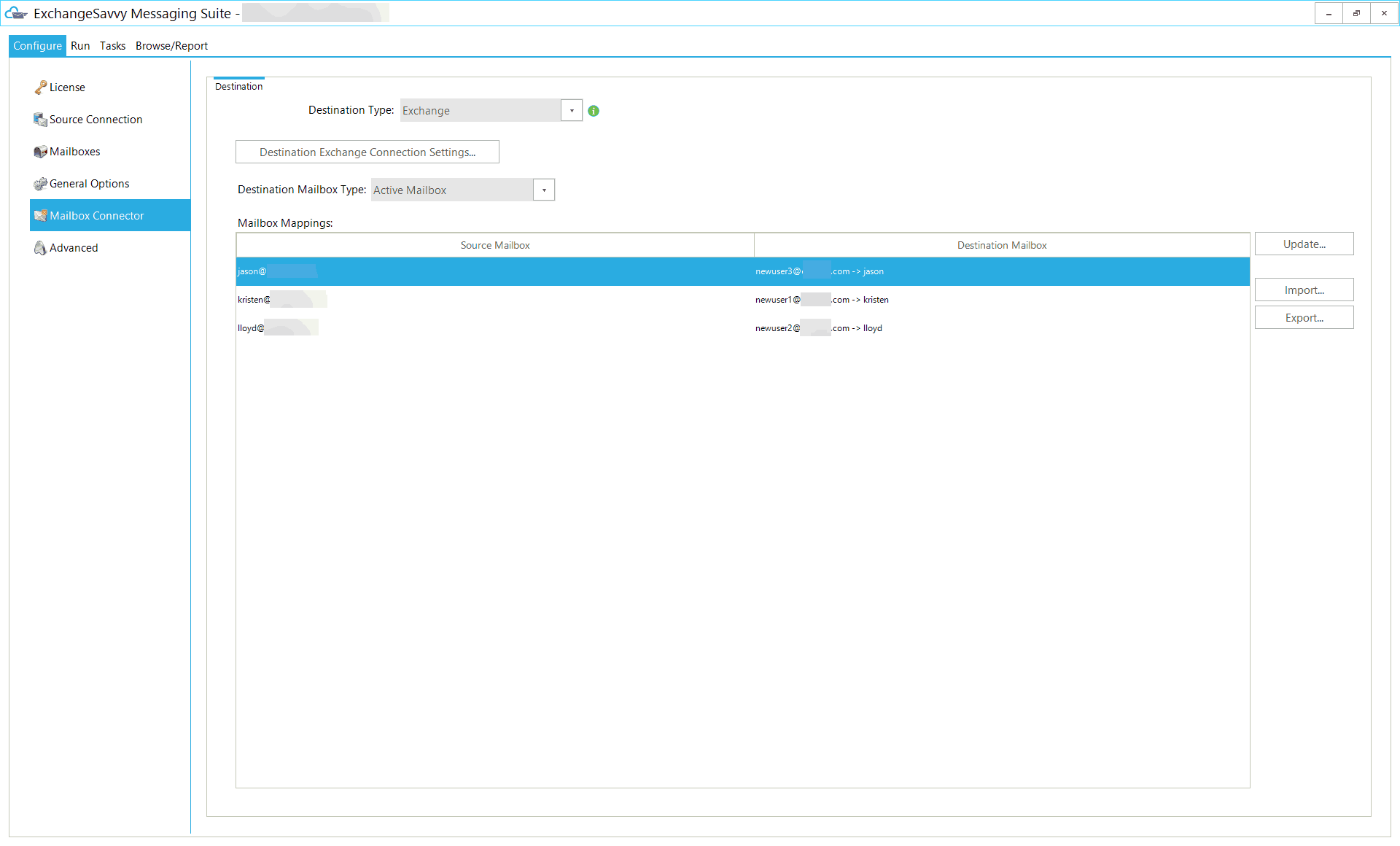Screen dimensions: 1400x846
Task: Click the Update... button
Action: tap(1304, 244)
